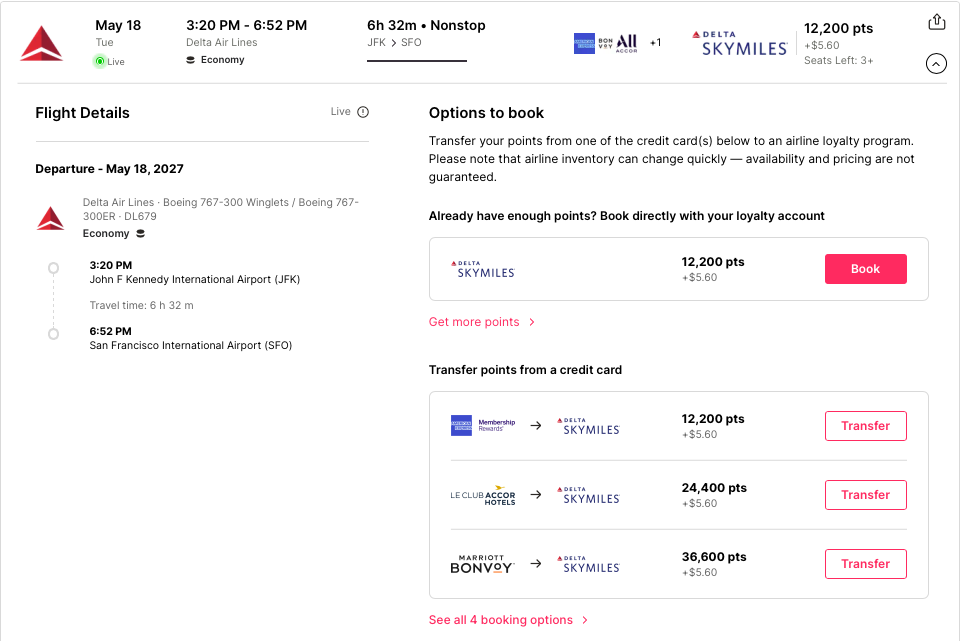Click the 36,600 pts price
962x641 pixels.
click(x=714, y=557)
